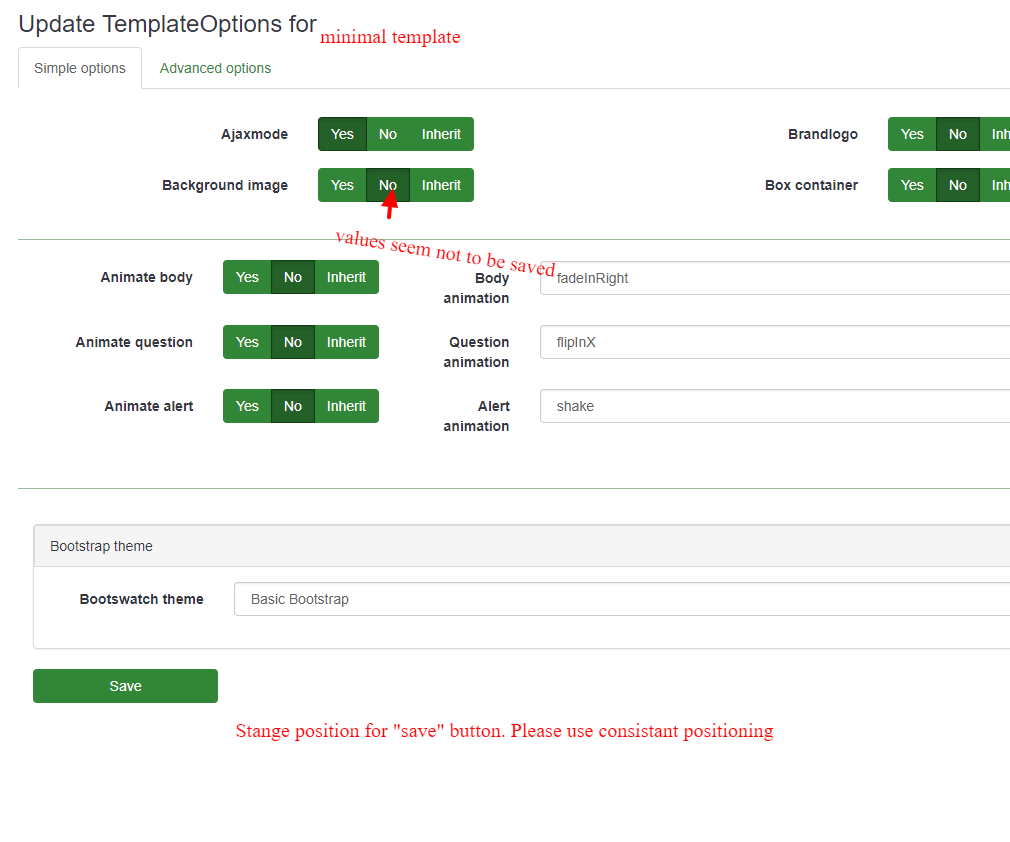This screenshot has width=1010, height=842.
Task: Choose Inherit for Animate alert
Action: [x=346, y=406]
